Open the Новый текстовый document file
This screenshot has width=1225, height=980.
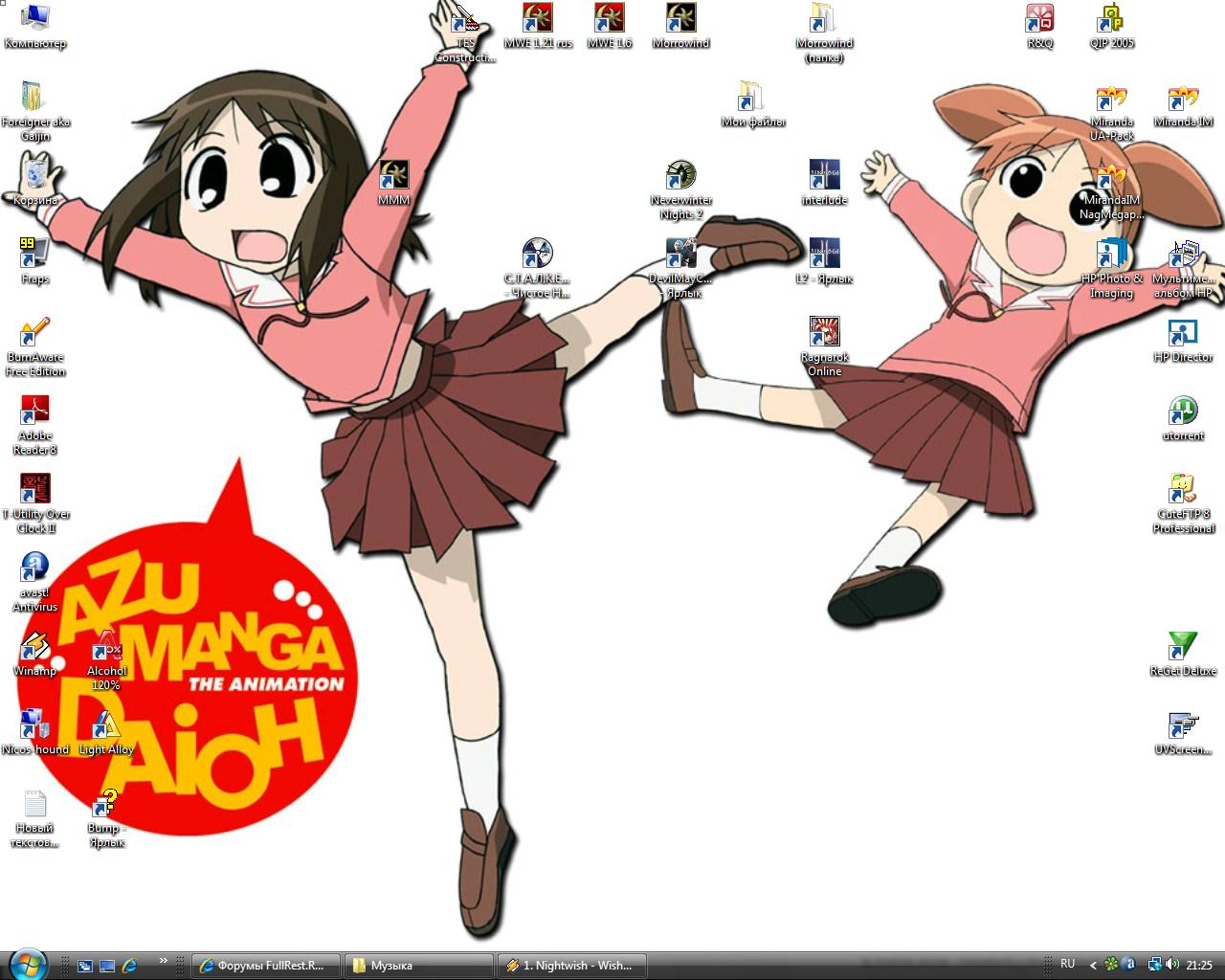pos(34,817)
